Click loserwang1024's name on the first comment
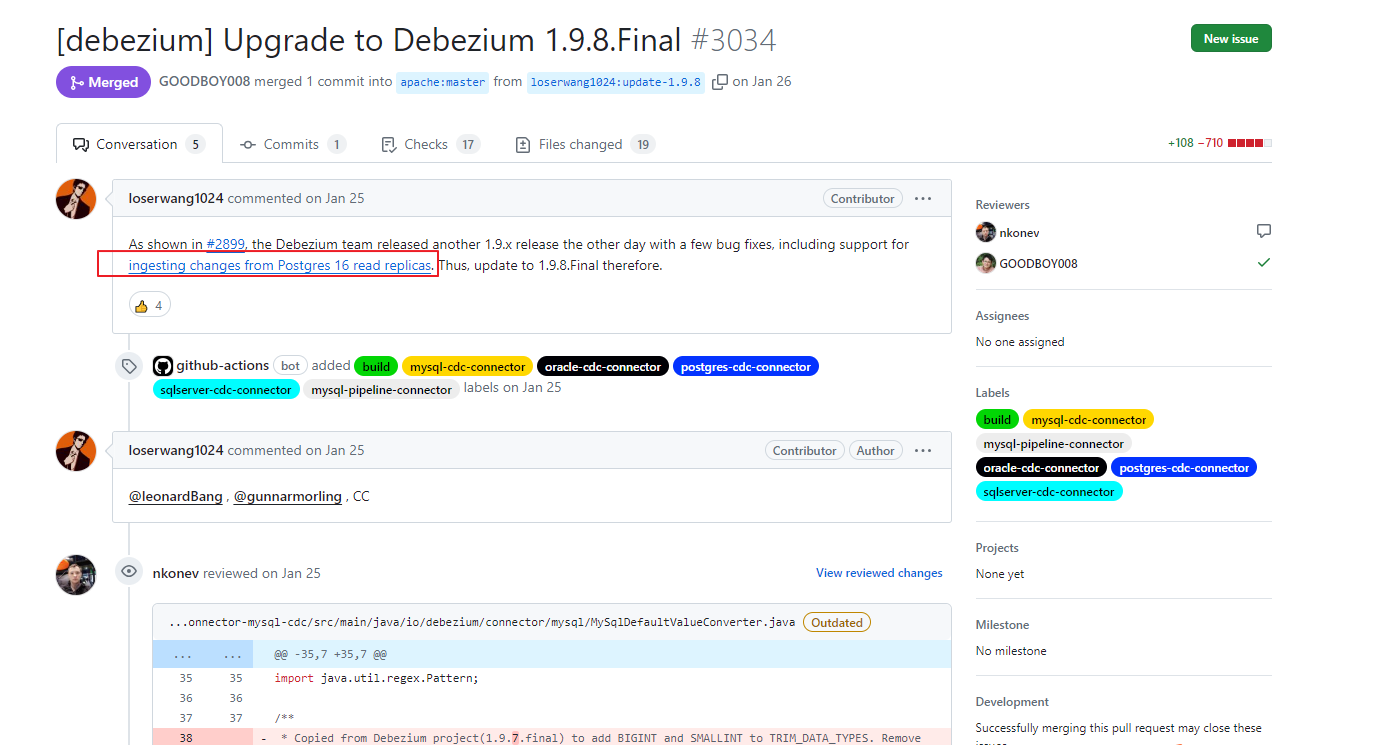1378x745 pixels. pyautogui.click(x=176, y=198)
